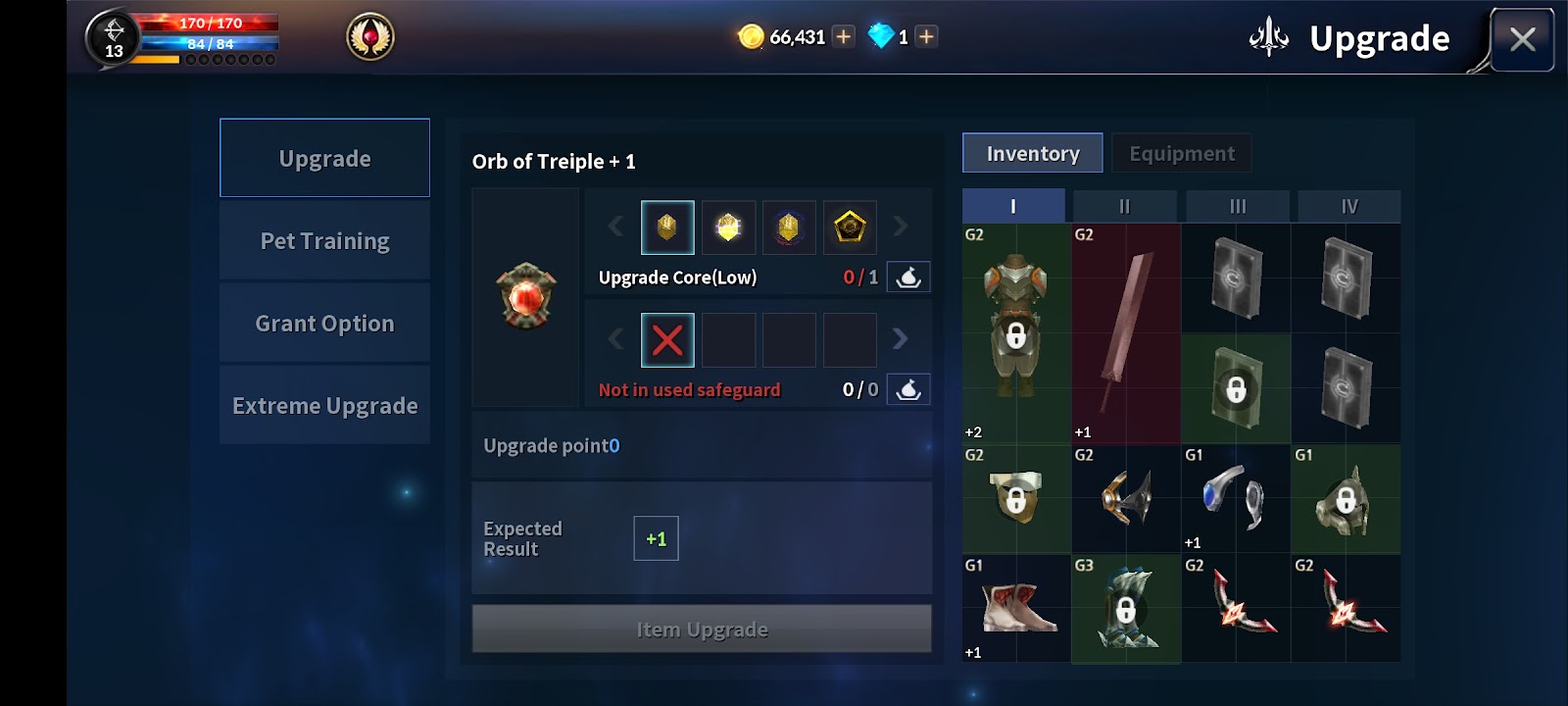The height and width of the screenshot is (706, 1568).
Task: Select the locked G2 armor +2 item
Action: 1016,333
